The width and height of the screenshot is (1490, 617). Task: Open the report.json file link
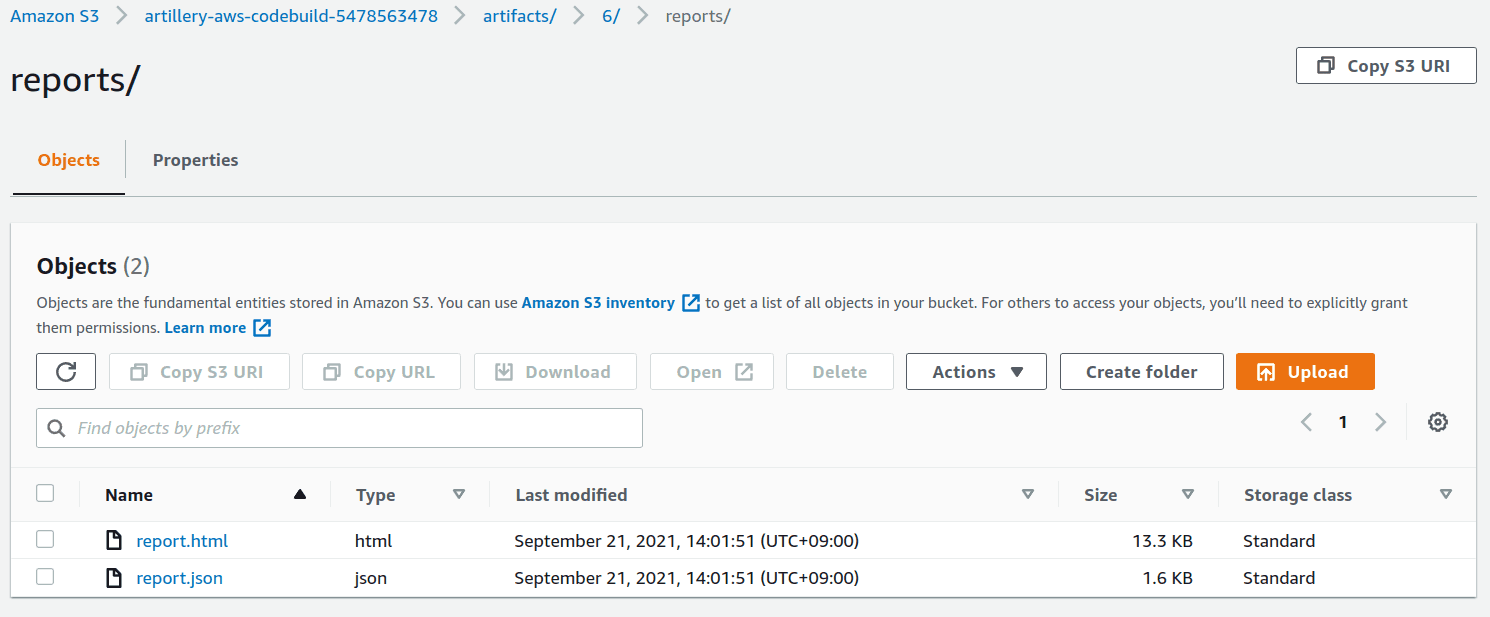pos(179,577)
